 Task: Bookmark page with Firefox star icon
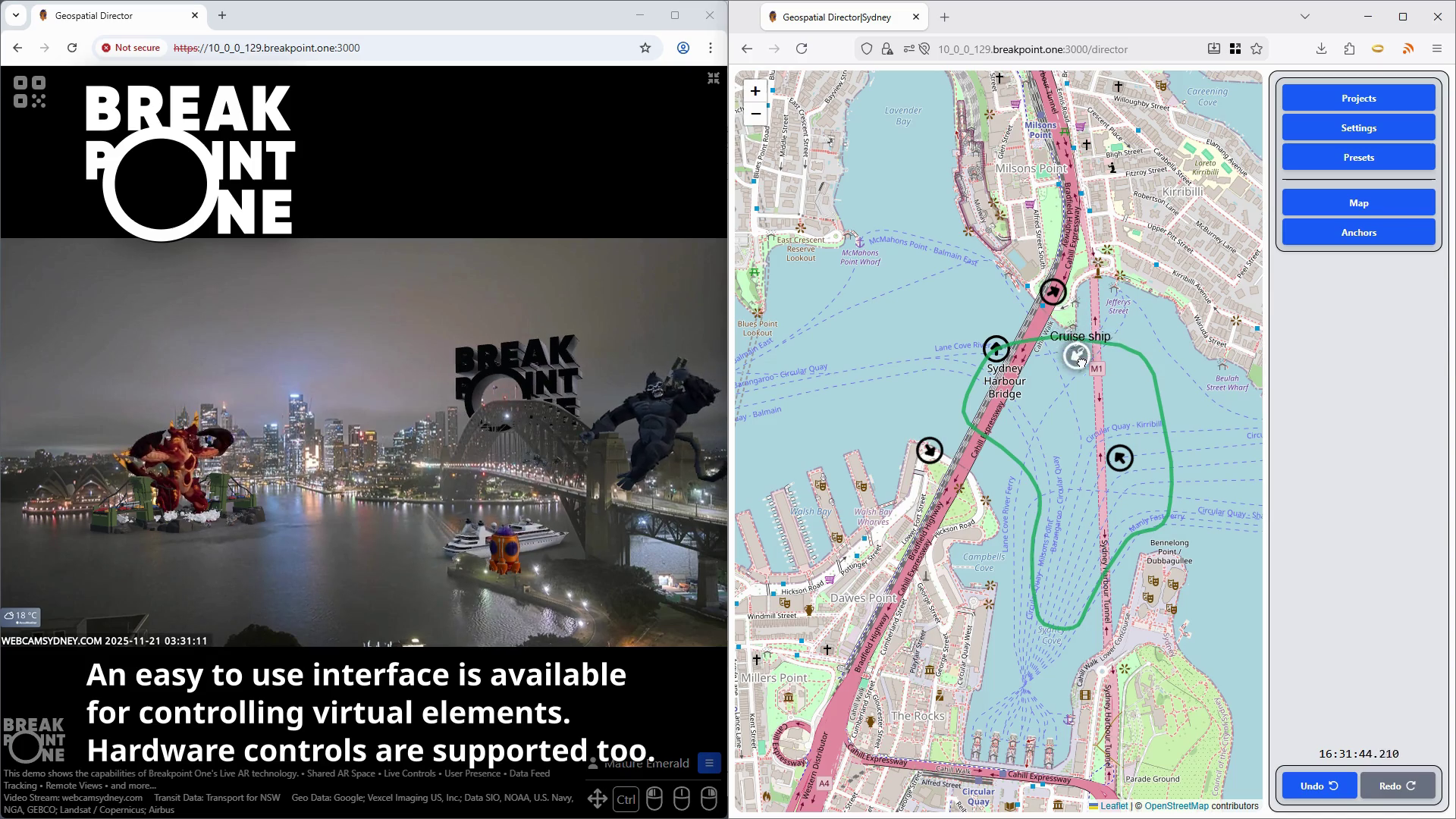click(x=1257, y=49)
